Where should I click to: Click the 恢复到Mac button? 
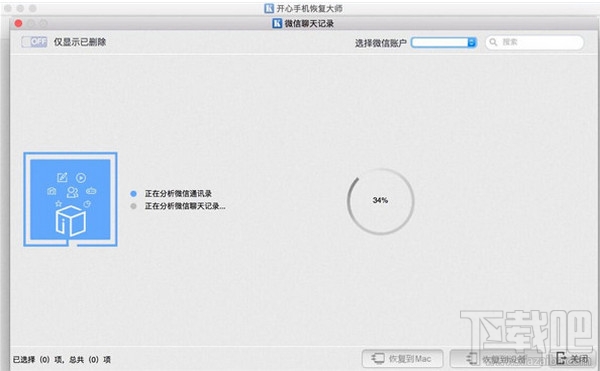(403, 358)
